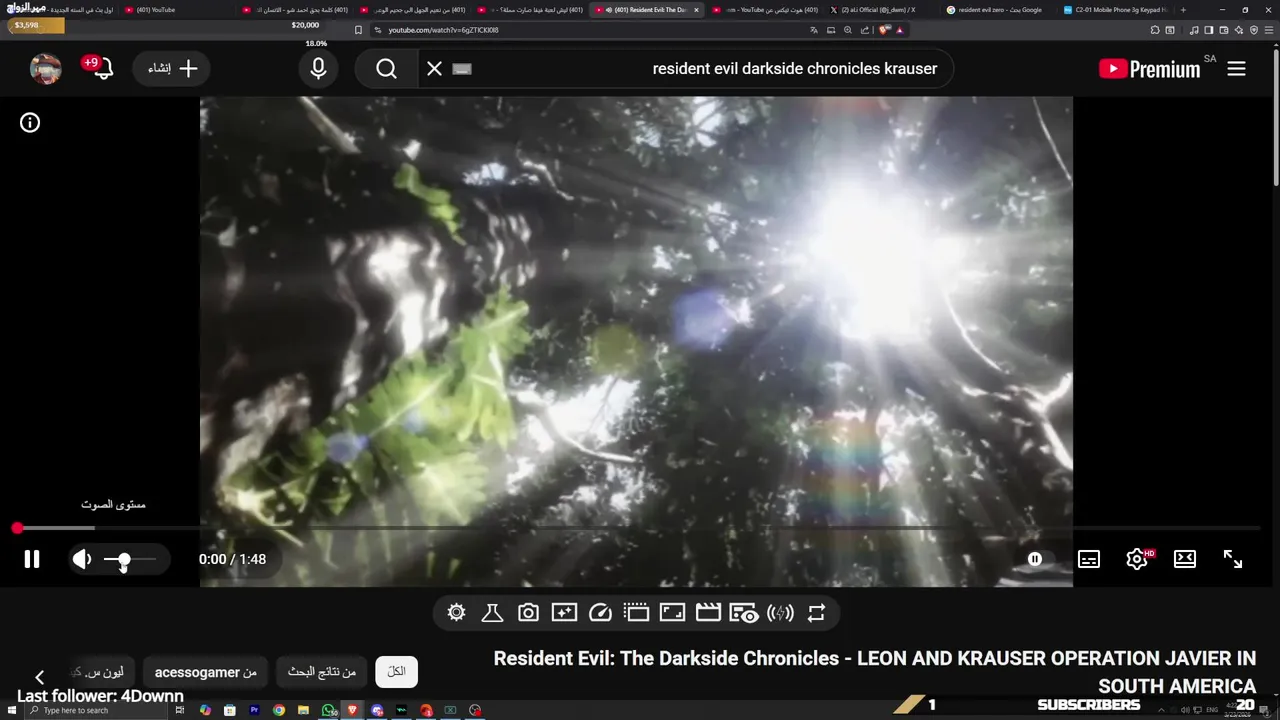The image size is (1280, 720).
Task: Click the extension gear settings icon
Action: pyautogui.click(x=456, y=613)
